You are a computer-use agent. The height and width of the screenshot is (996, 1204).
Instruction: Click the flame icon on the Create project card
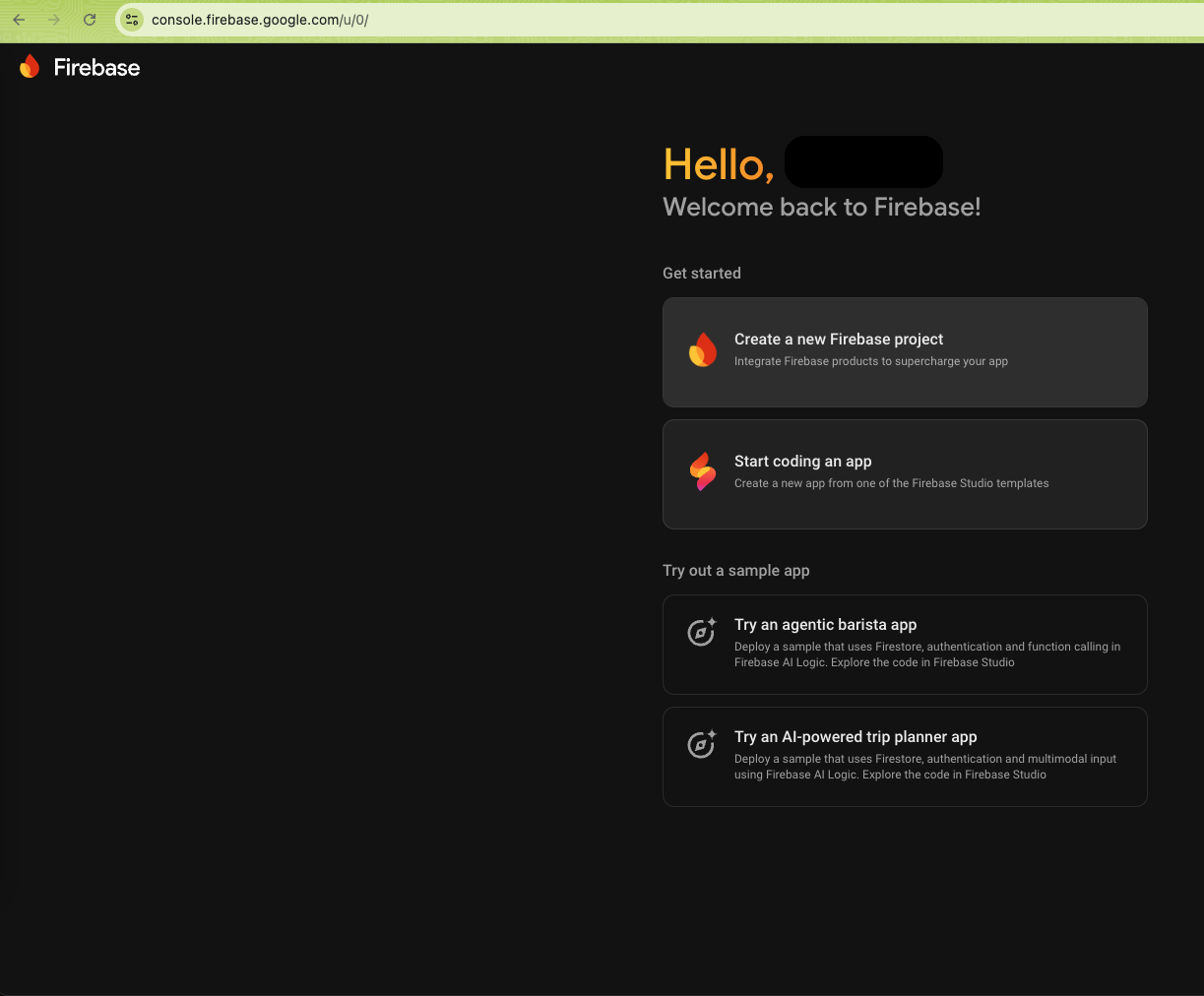(703, 350)
